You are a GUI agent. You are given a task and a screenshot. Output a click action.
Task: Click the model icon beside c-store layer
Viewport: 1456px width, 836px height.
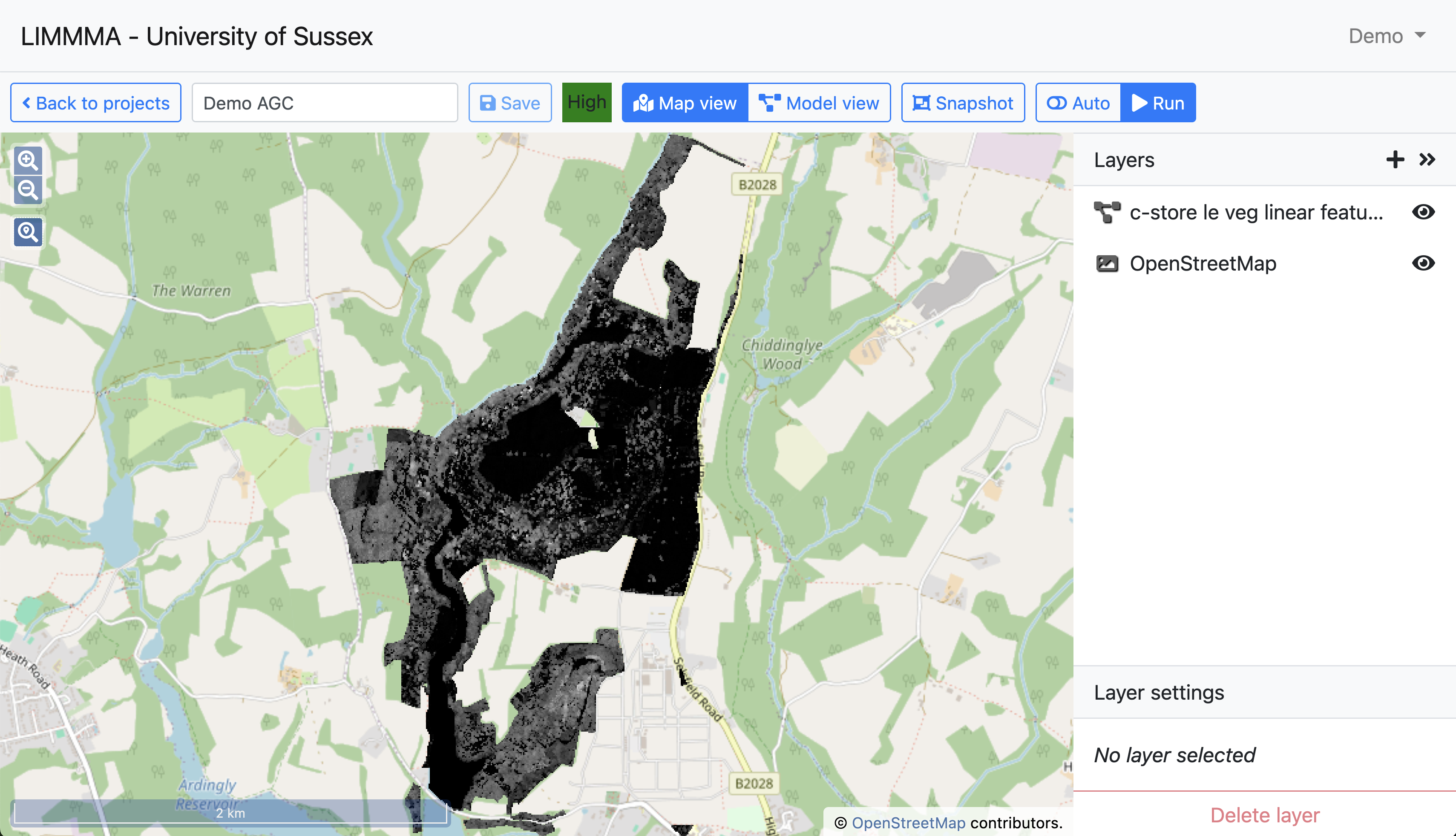point(1107,213)
